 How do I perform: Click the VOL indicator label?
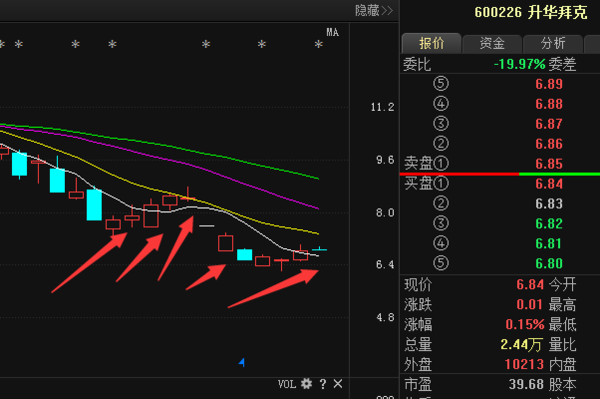(x=287, y=384)
